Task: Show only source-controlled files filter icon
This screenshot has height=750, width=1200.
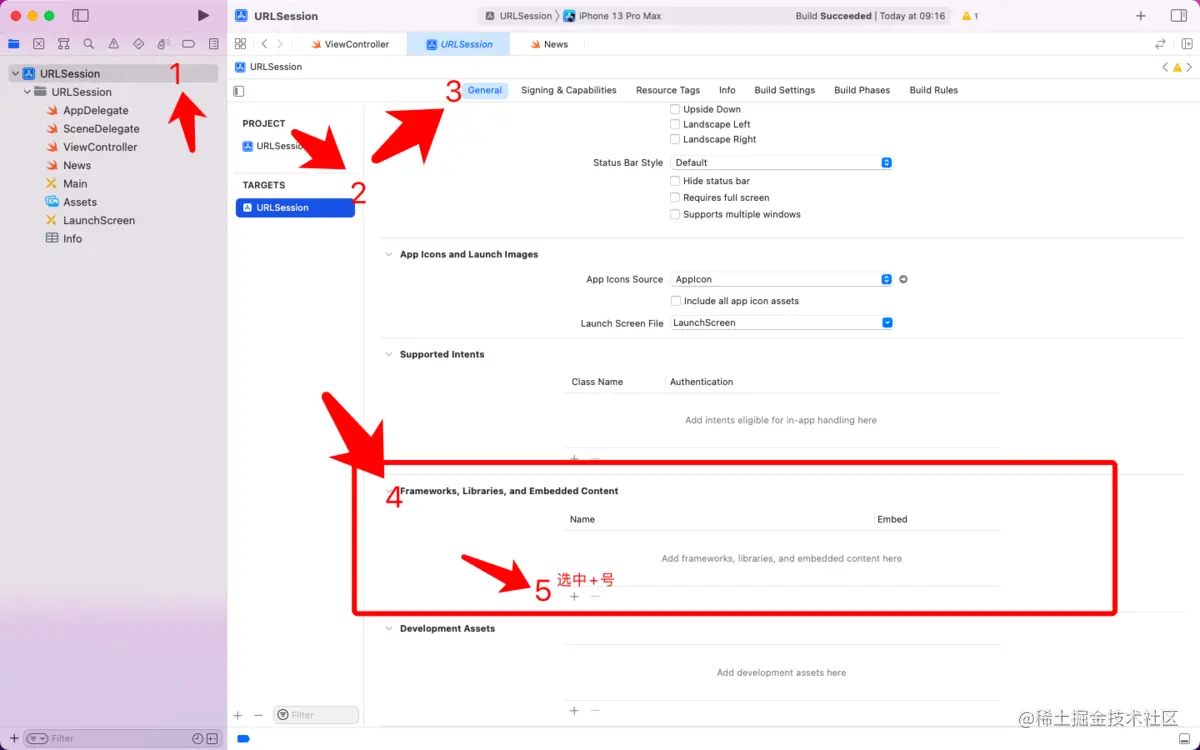Action: [212, 738]
